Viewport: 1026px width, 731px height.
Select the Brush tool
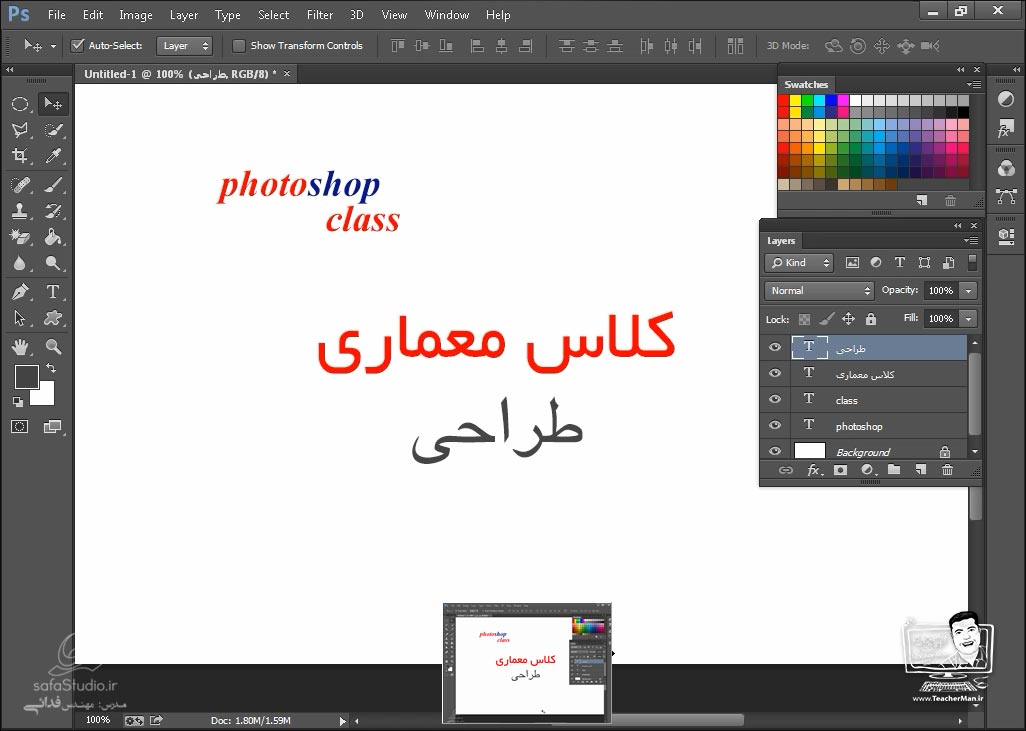point(53,185)
